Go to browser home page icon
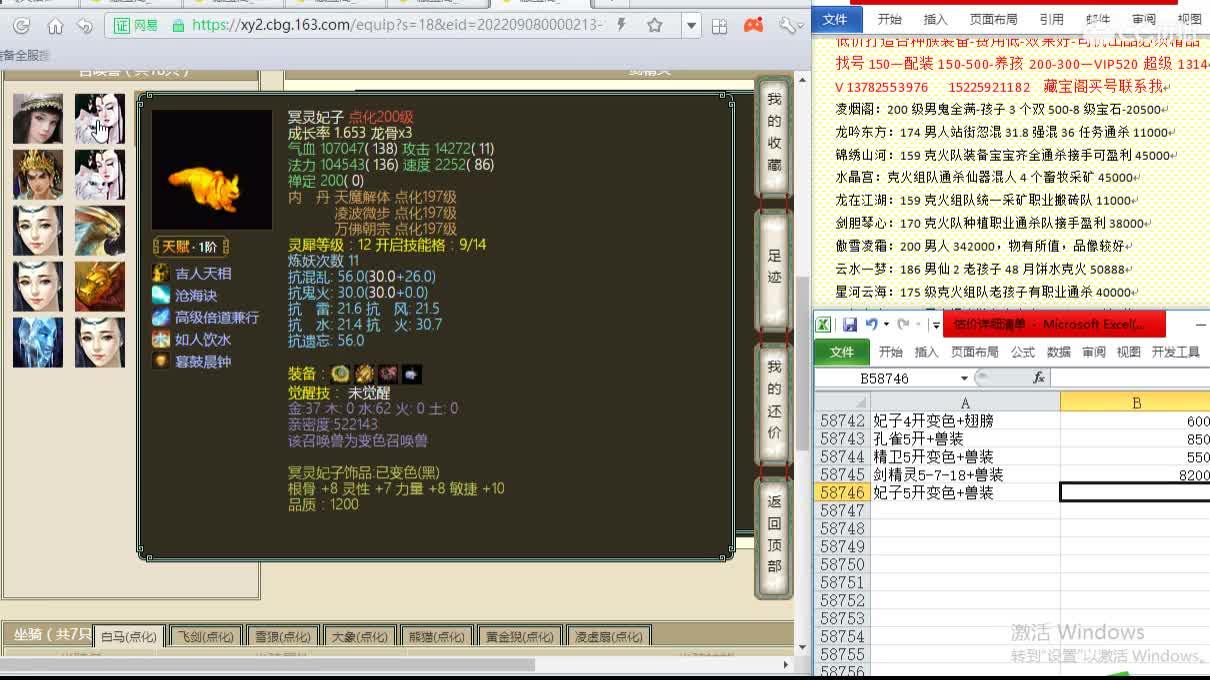Viewport: 1210px width, 680px height. pyautogui.click(x=55, y=26)
